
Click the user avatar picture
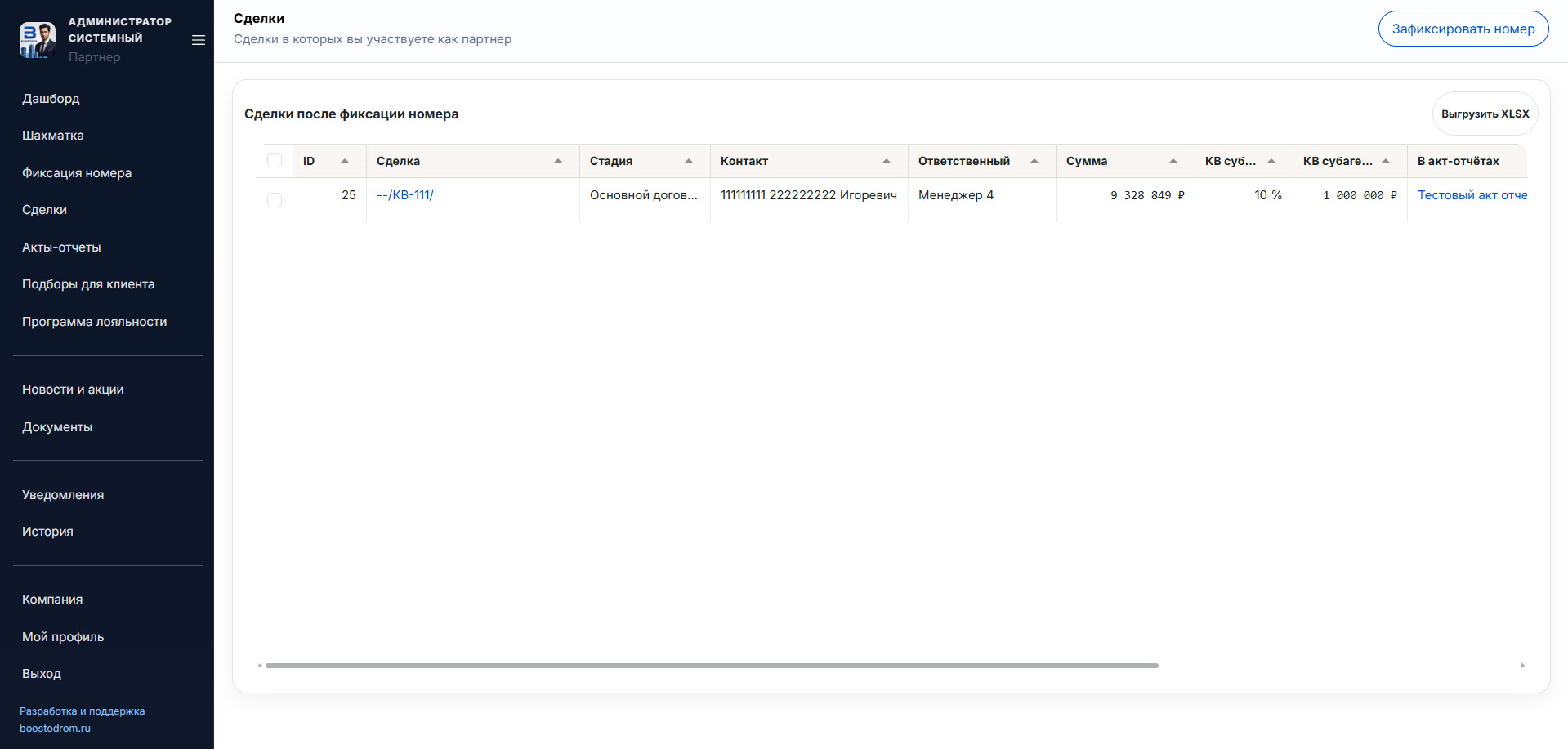(x=38, y=40)
